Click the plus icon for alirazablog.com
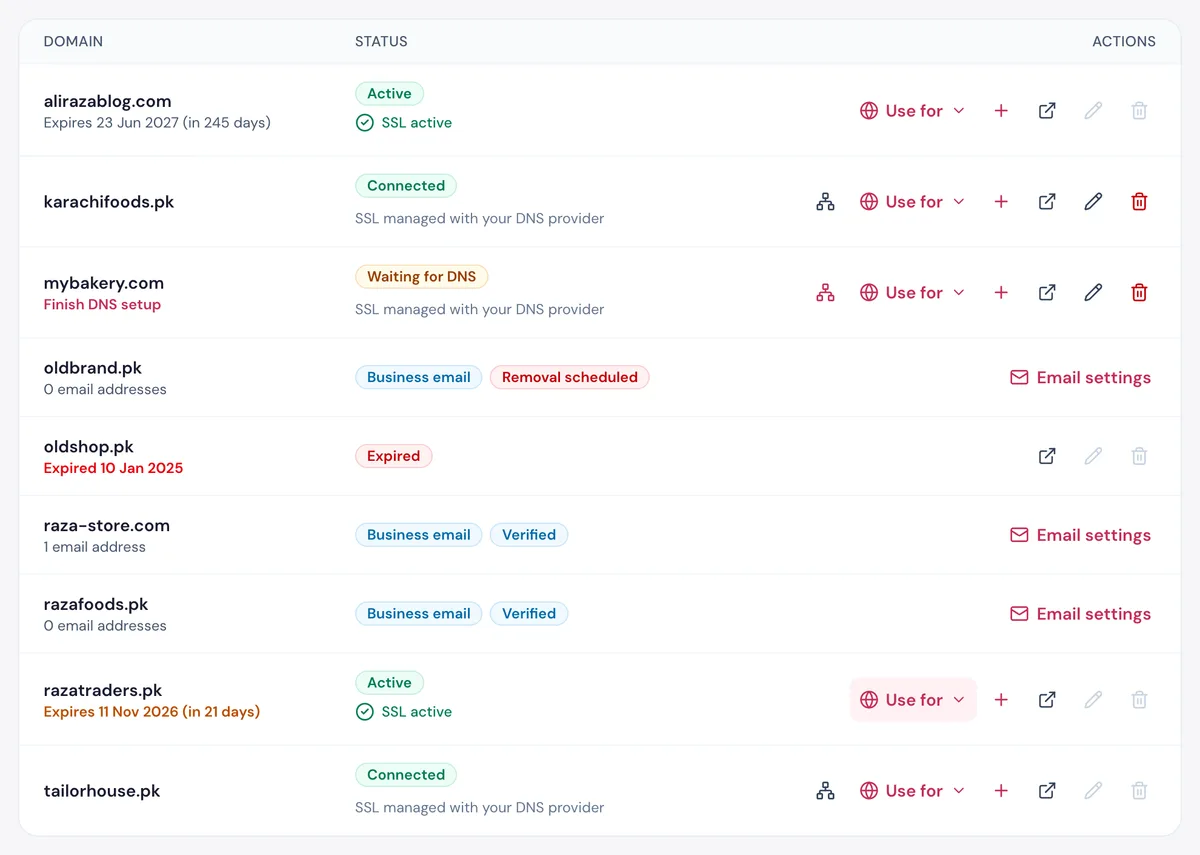The height and width of the screenshot is (855, 1200). tap(1001, 111)
